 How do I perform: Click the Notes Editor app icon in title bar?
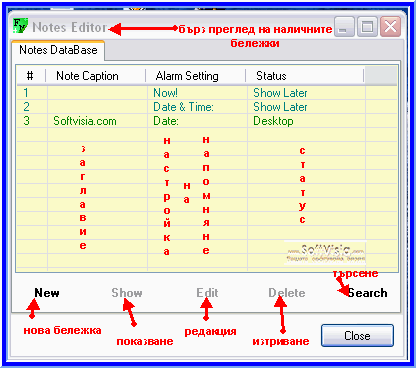[20, 26]
